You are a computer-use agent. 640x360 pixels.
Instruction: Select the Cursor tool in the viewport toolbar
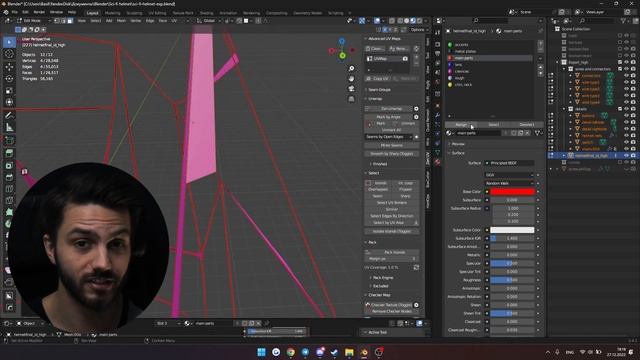(9, 54)
